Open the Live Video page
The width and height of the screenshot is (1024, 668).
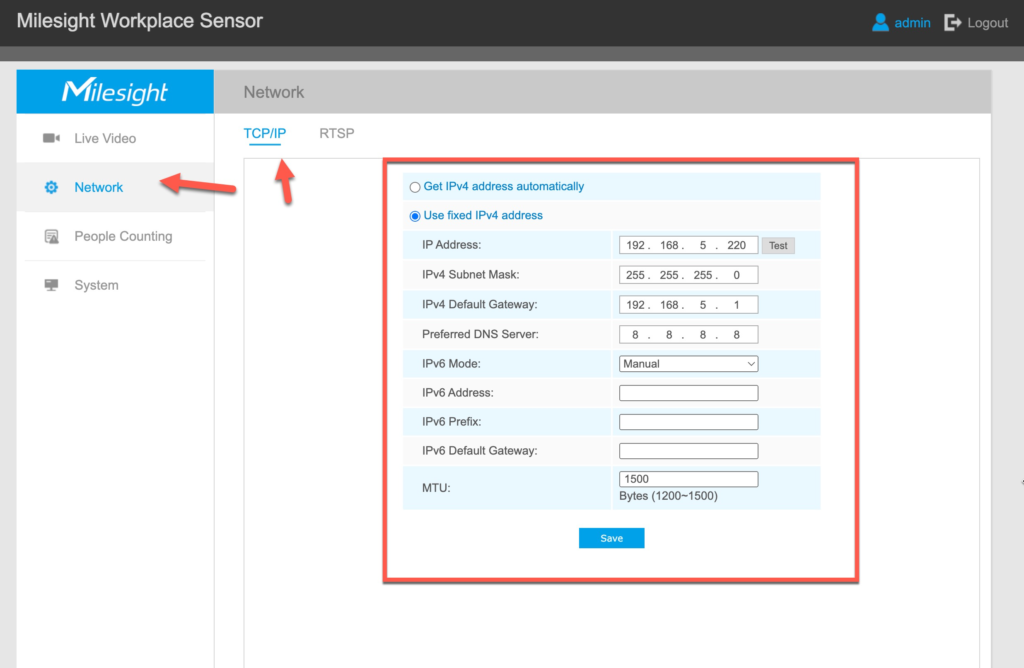[x=104, y=138]
